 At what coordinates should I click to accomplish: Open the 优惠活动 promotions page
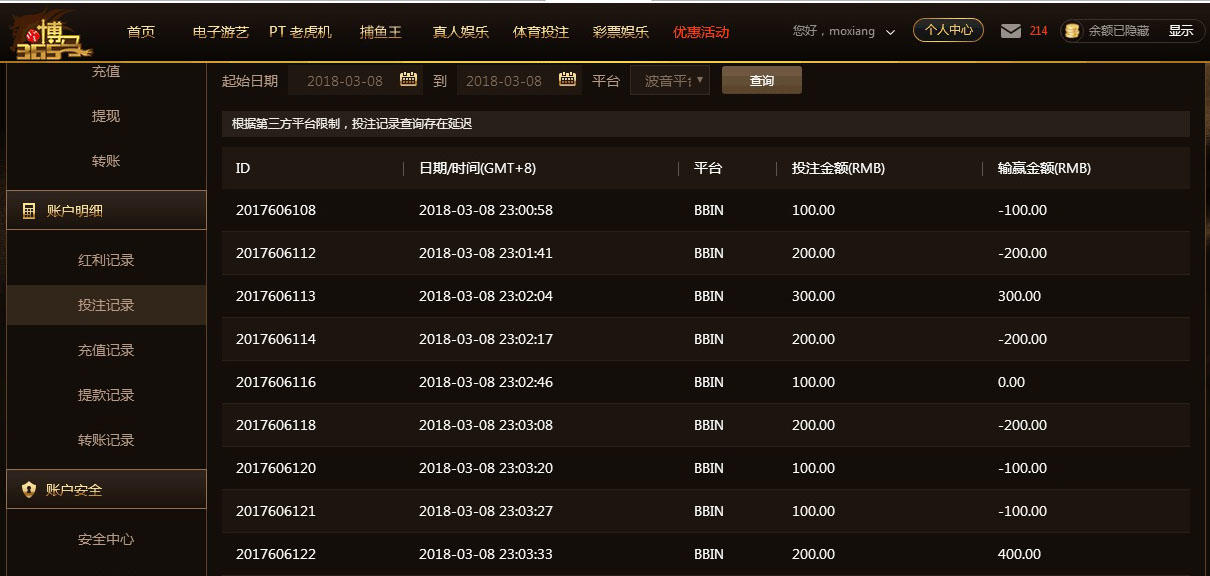[x=701, y=32]
